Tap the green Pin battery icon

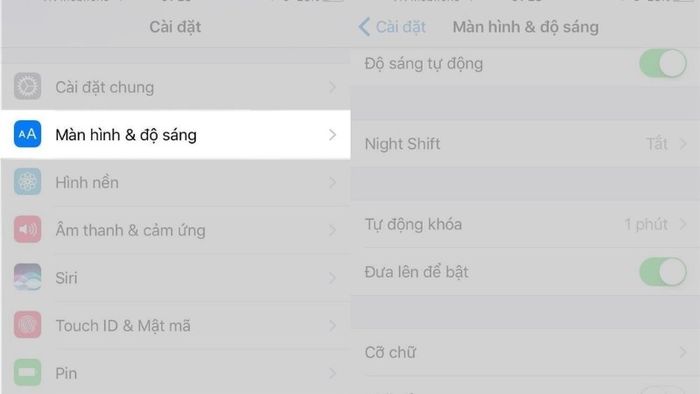coord(27,372)
